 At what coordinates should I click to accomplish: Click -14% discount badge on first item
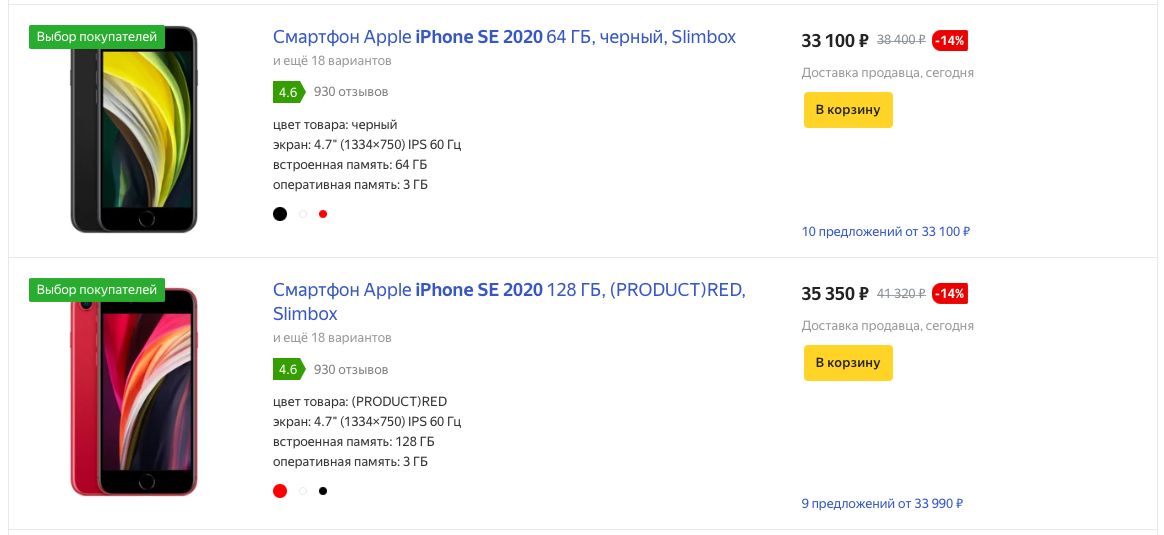(949, 41)
